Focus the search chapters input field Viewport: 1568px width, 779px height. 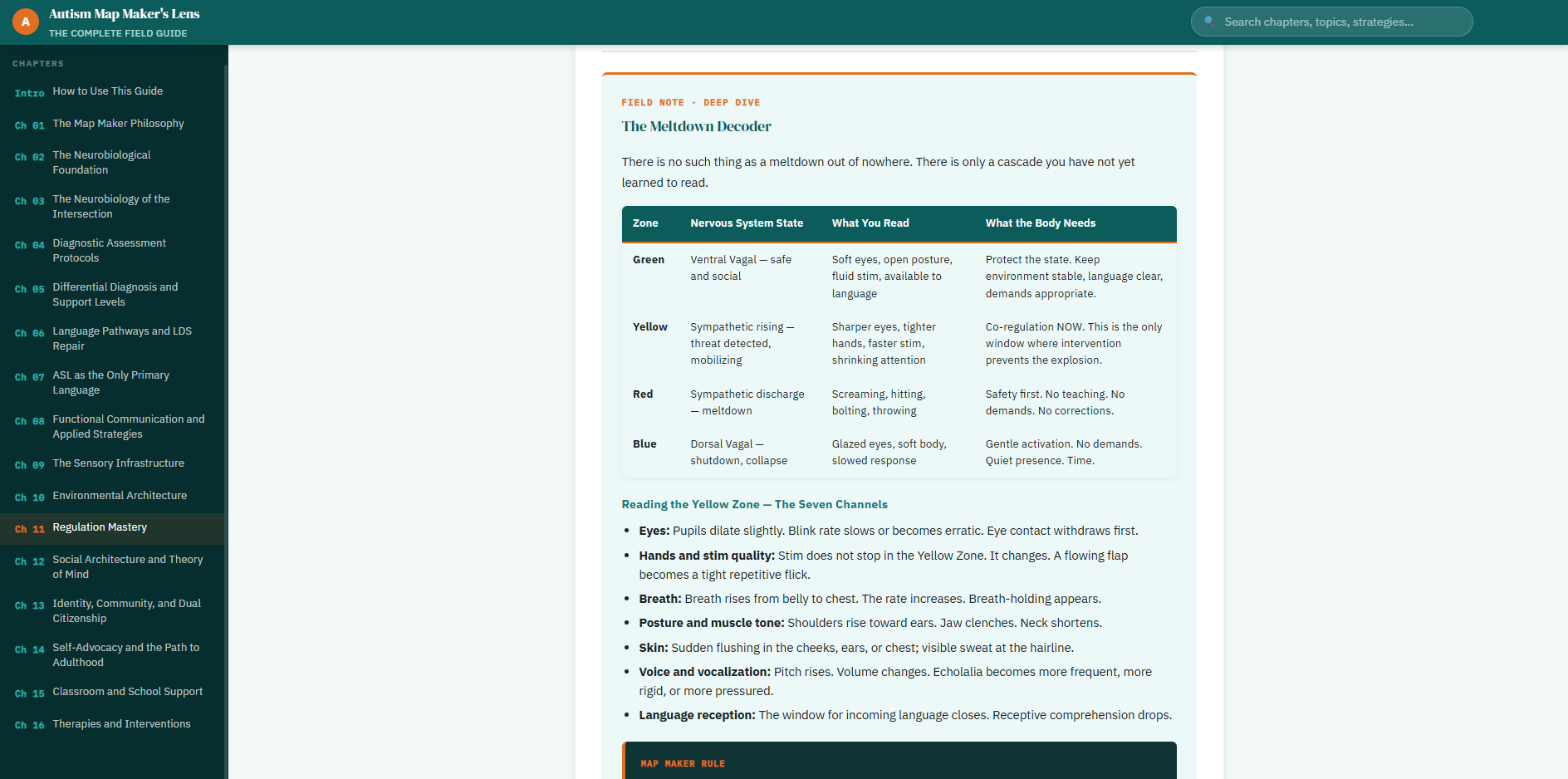[1331, 22]
